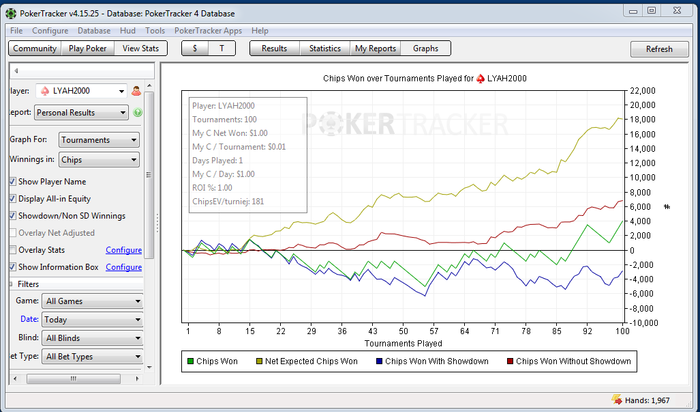Switch to the Statistics tab
This screenshot has width=700, height=412.
click(x=325, y=48)
